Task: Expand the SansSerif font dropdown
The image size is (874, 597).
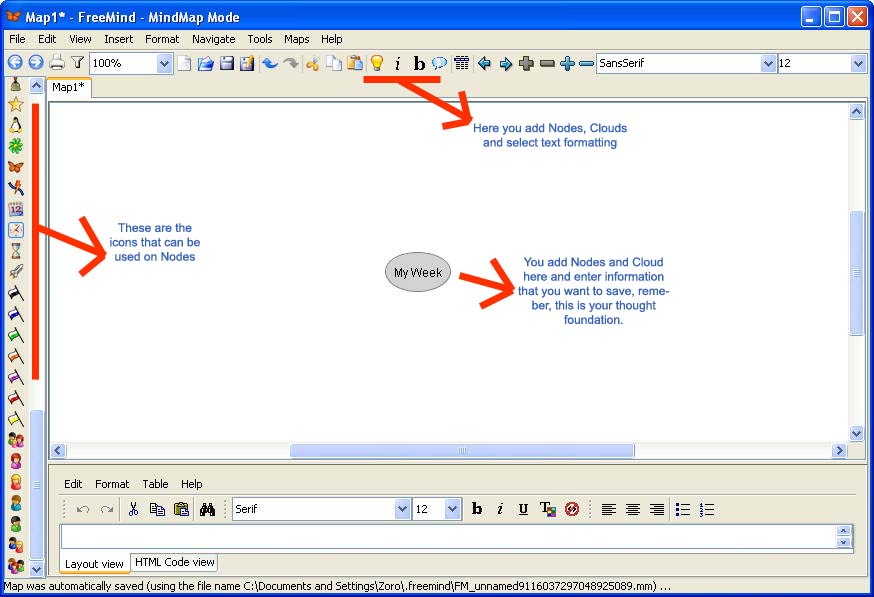Action: (768, 63)
